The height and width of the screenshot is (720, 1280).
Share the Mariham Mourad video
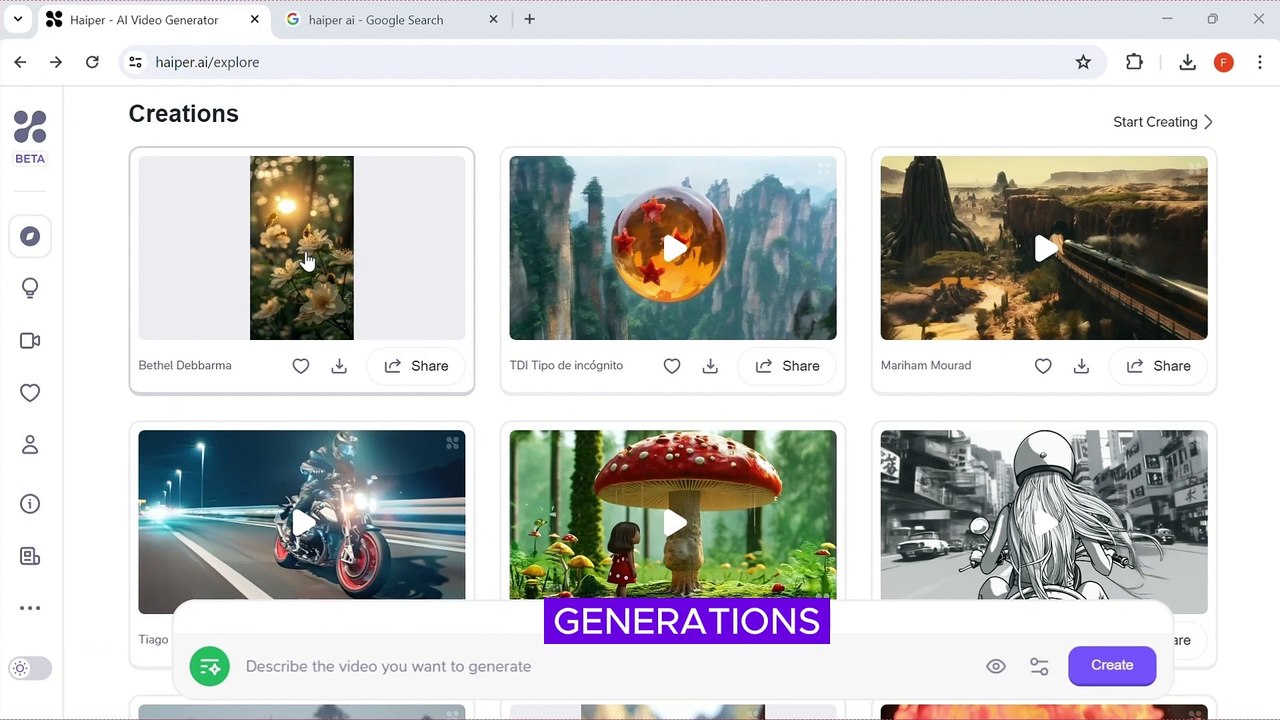(1158, 366)
